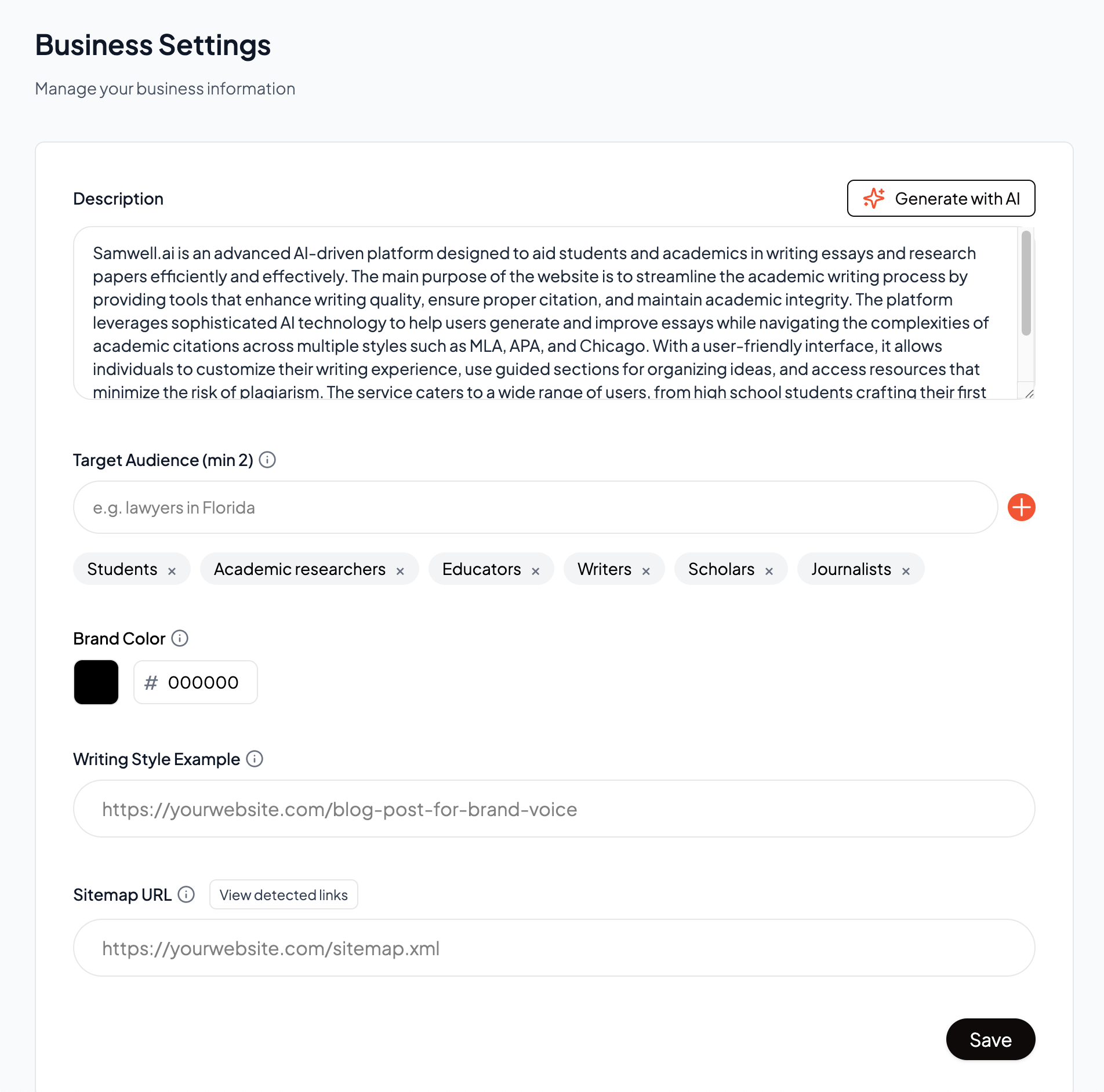Focus the target audience input field

click(x=535, y=507)
